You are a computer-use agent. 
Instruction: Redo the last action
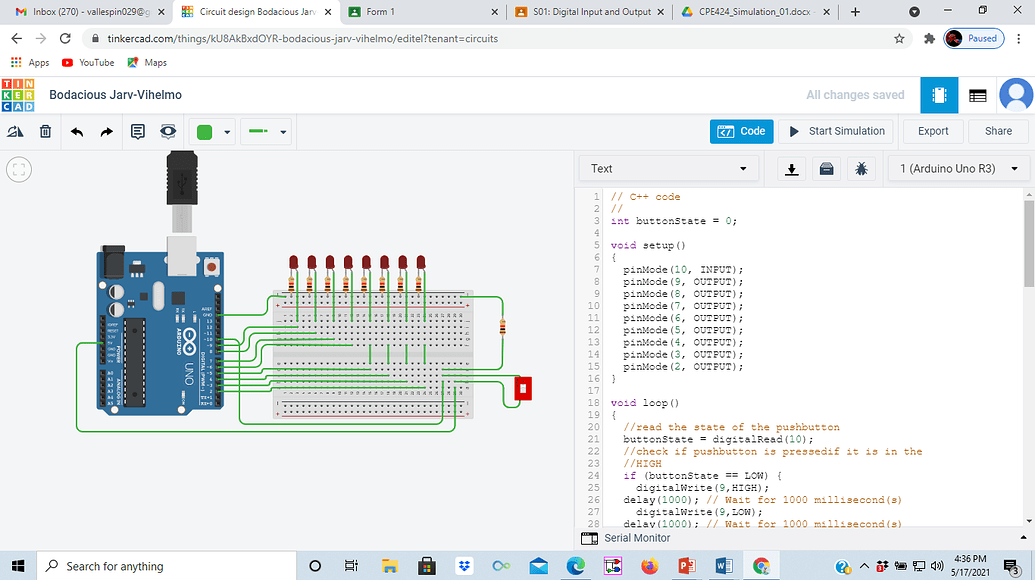click(x=107, y=131)
